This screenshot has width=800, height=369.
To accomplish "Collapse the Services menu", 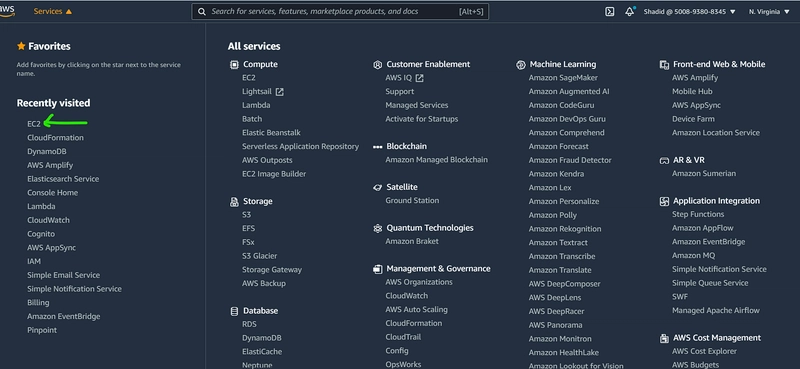I will 53,11.
